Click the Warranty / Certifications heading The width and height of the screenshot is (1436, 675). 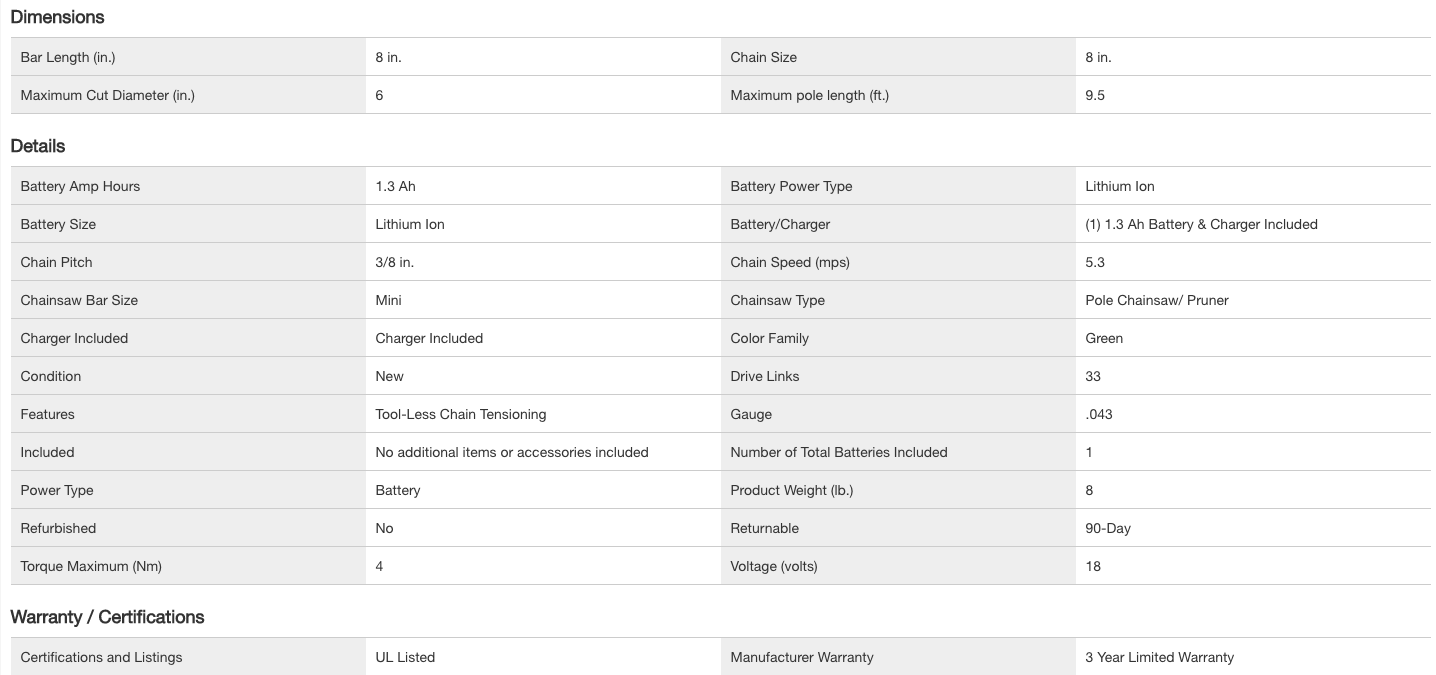coord(107,617)
